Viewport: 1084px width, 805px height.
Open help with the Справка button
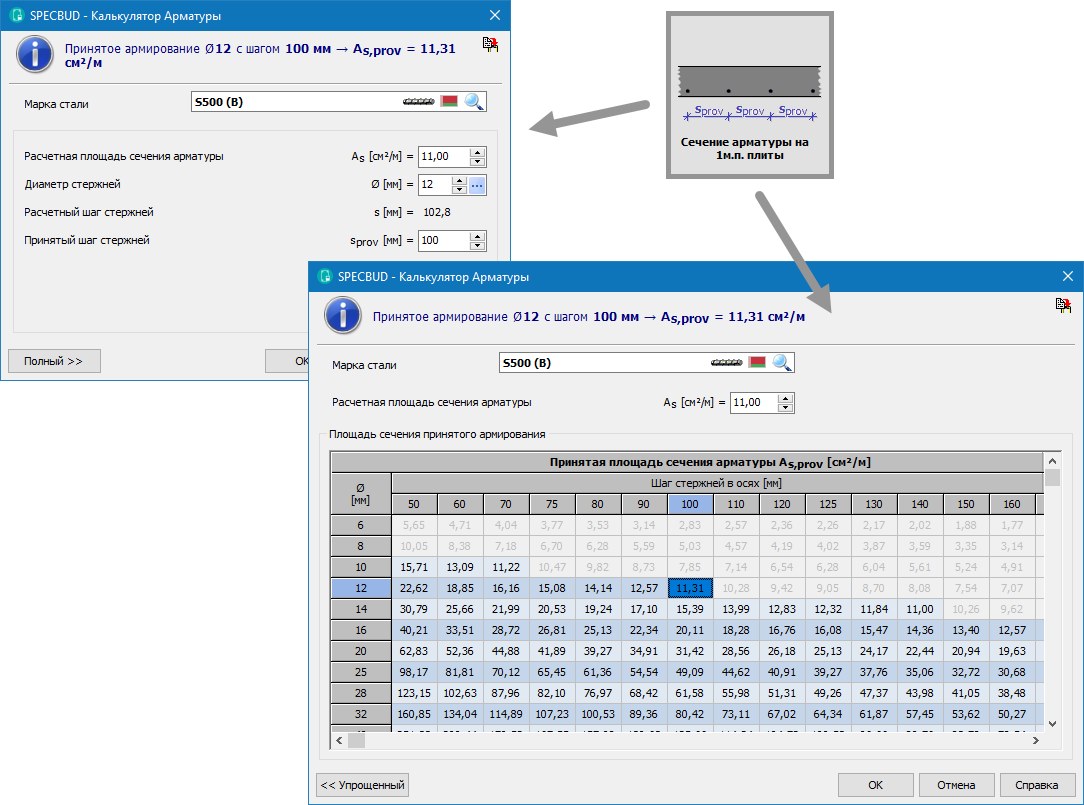coord(1037,785)
